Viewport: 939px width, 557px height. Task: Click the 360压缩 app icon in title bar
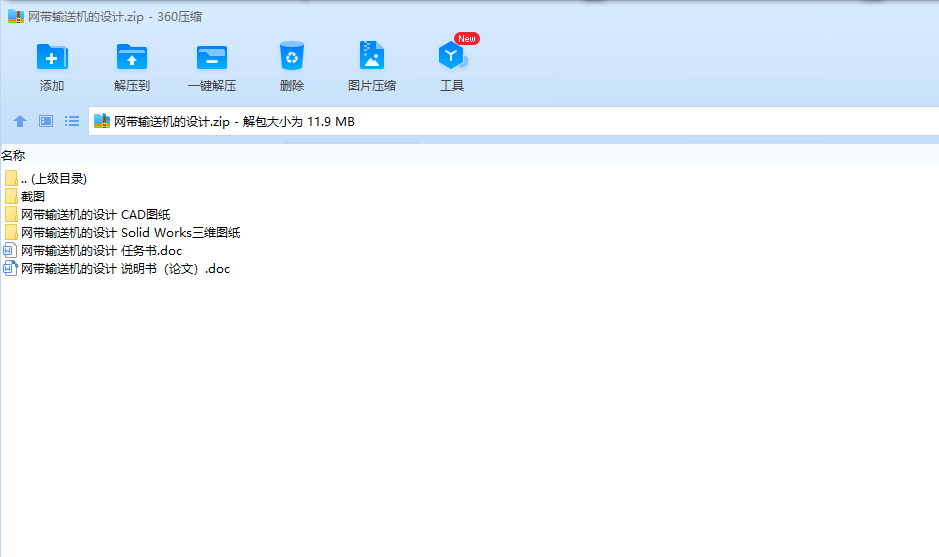[16, 16]
